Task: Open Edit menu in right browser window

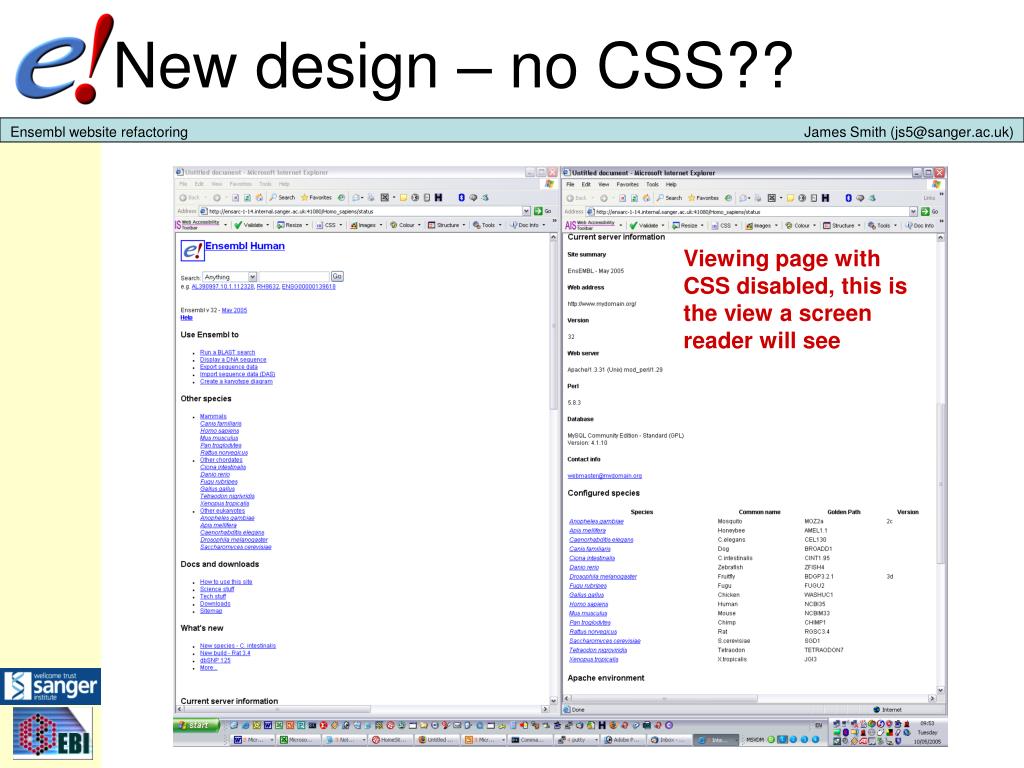Action: (x=586, y=185)
